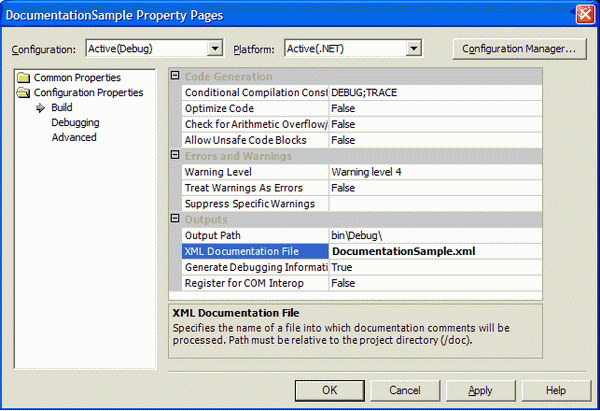Select Advanced in the properties tree

coord(74,138)
